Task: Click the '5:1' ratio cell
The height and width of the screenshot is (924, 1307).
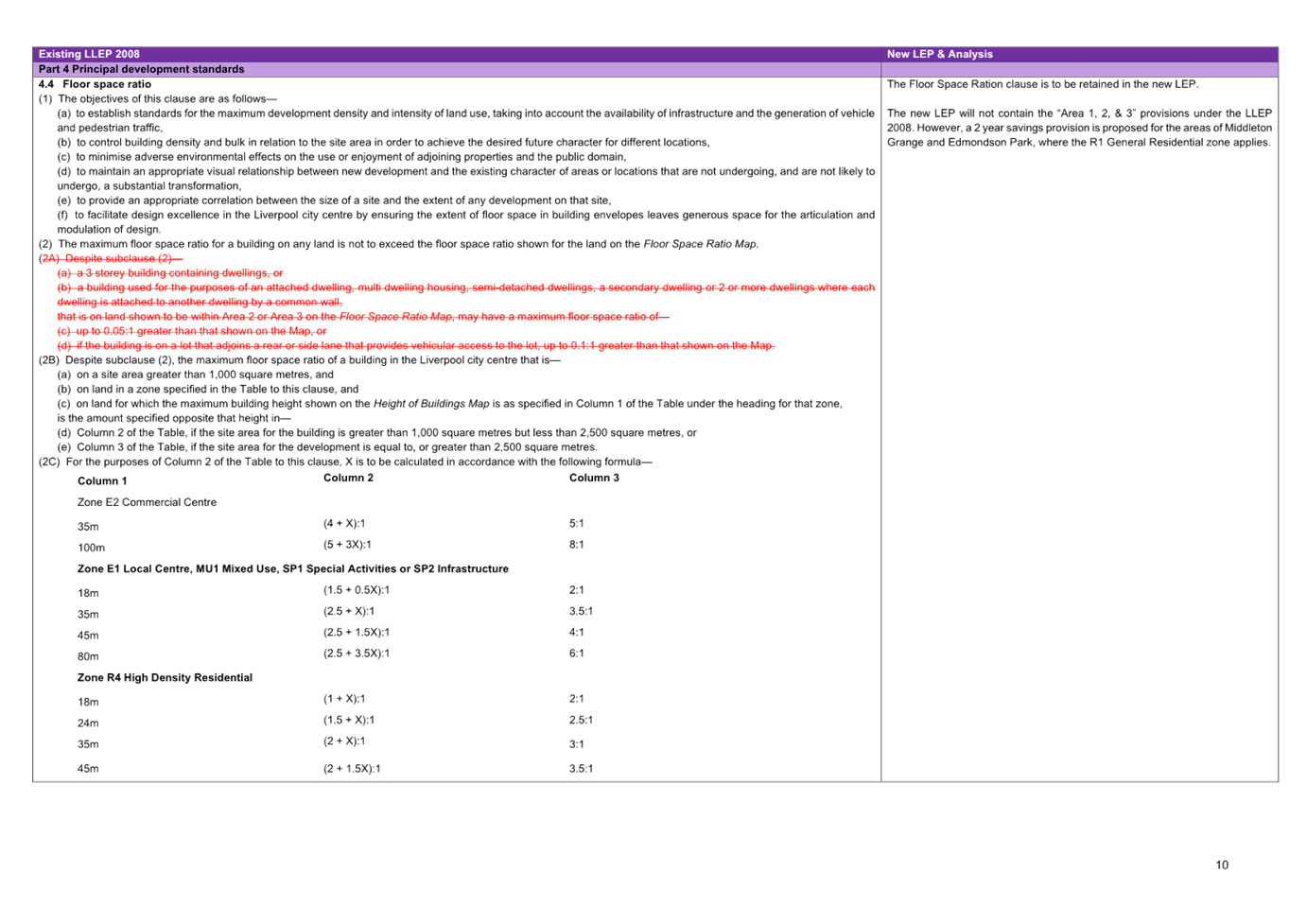Action: (x=577, y=523)
